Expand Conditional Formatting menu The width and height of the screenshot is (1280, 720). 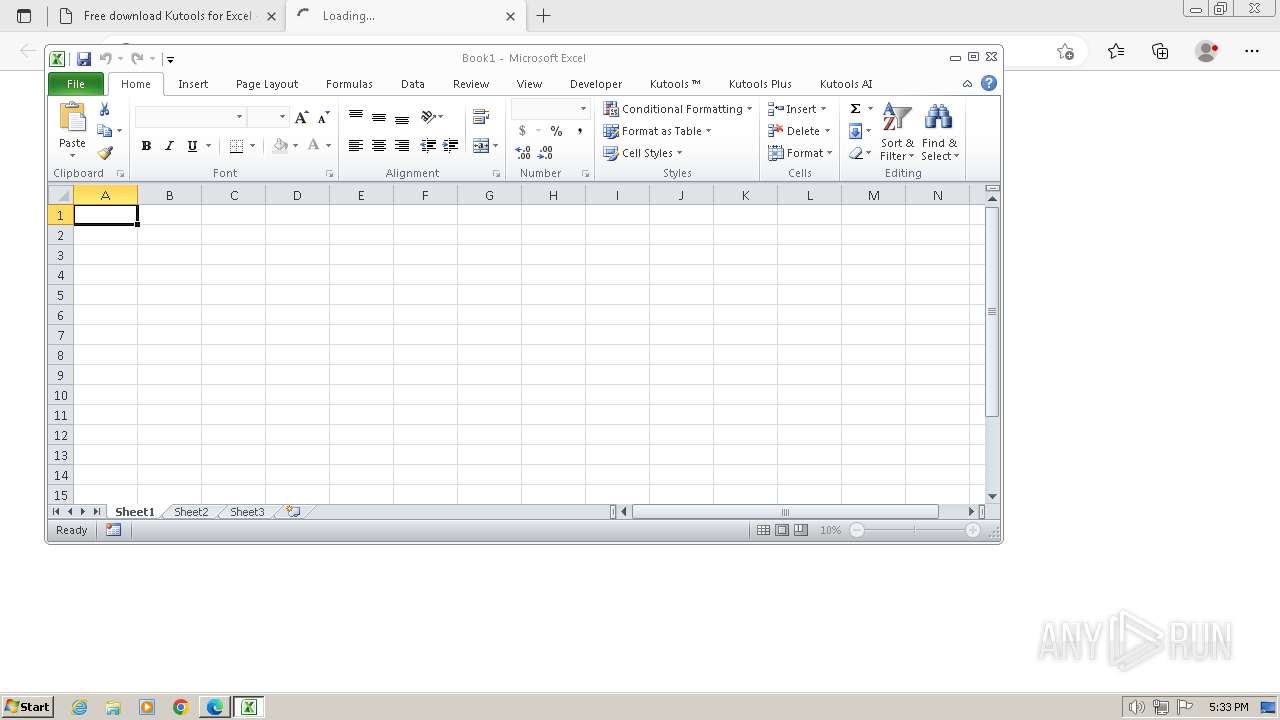click(678, 109)
